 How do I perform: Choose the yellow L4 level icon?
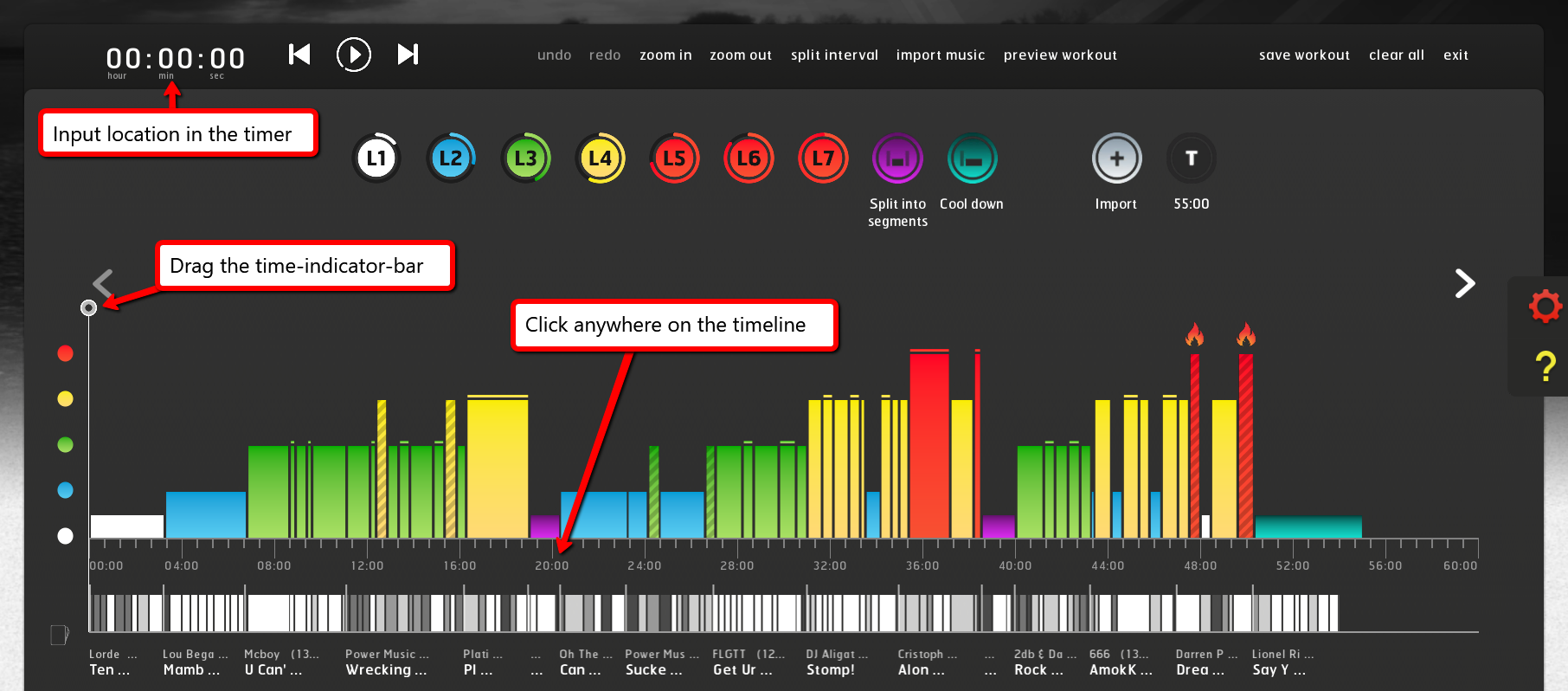(600, 158)
